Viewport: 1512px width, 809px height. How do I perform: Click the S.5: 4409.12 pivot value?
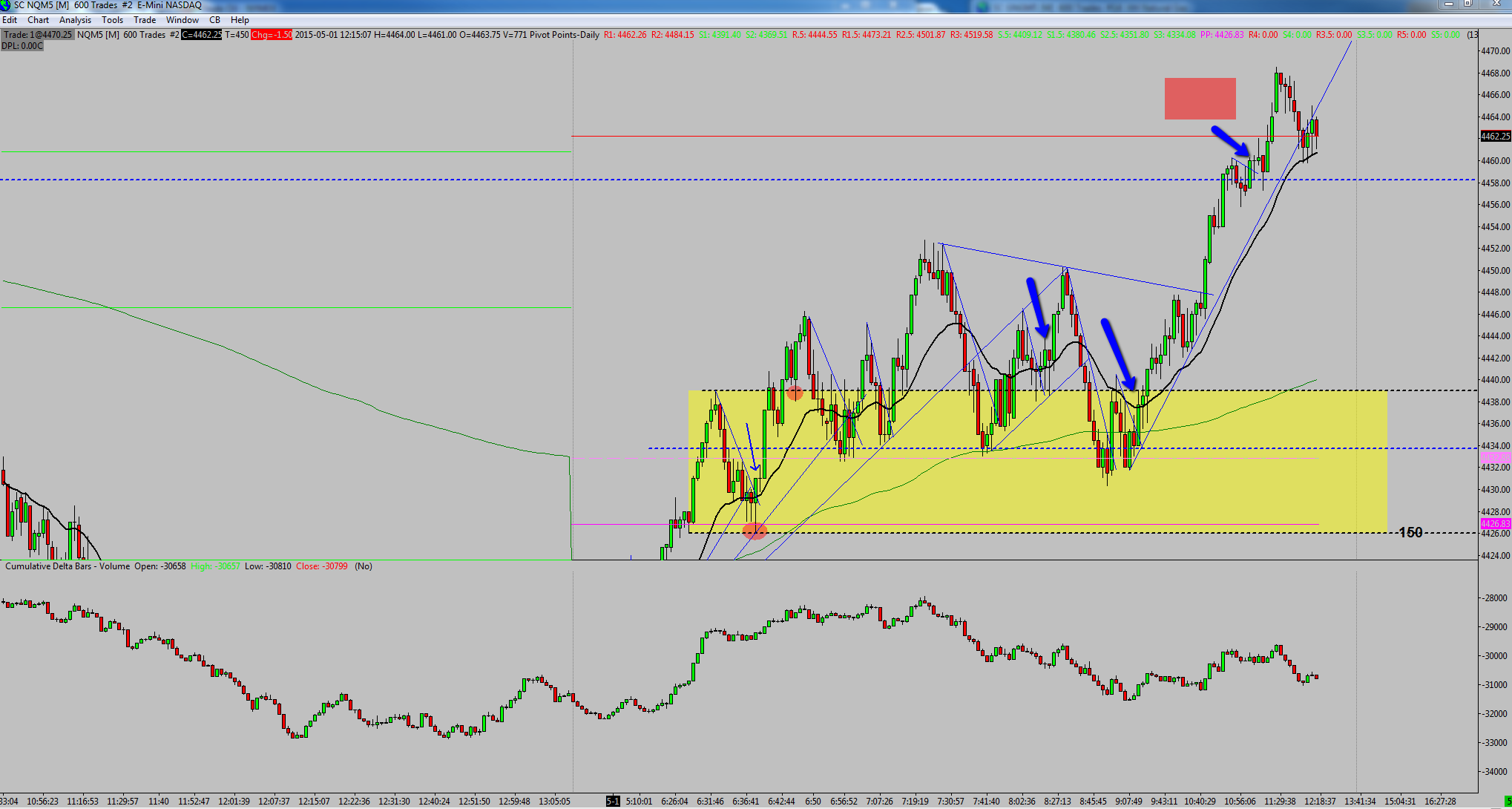(x=1020, y=35)
